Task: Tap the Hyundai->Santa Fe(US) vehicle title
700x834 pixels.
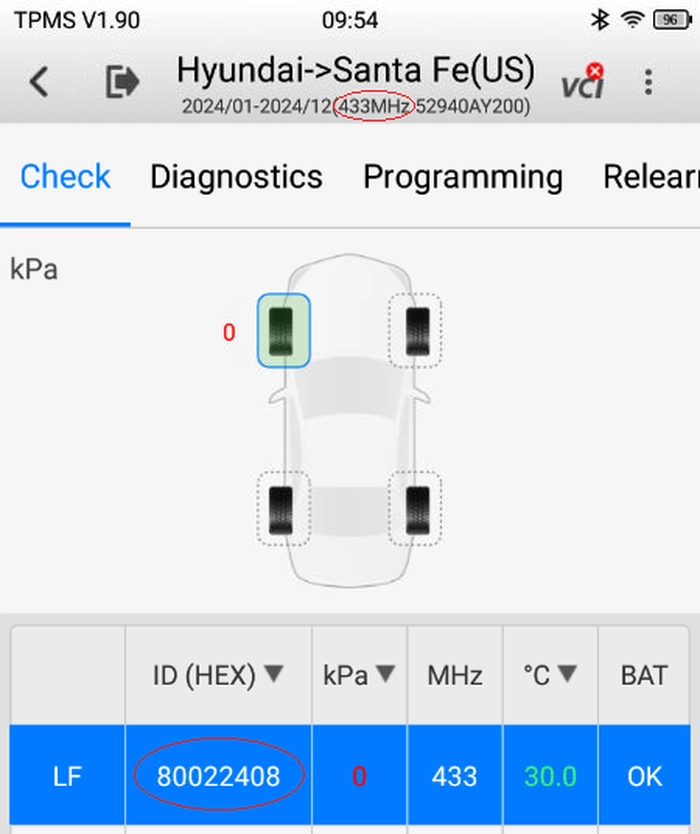Action: click(x=356, y=70)
